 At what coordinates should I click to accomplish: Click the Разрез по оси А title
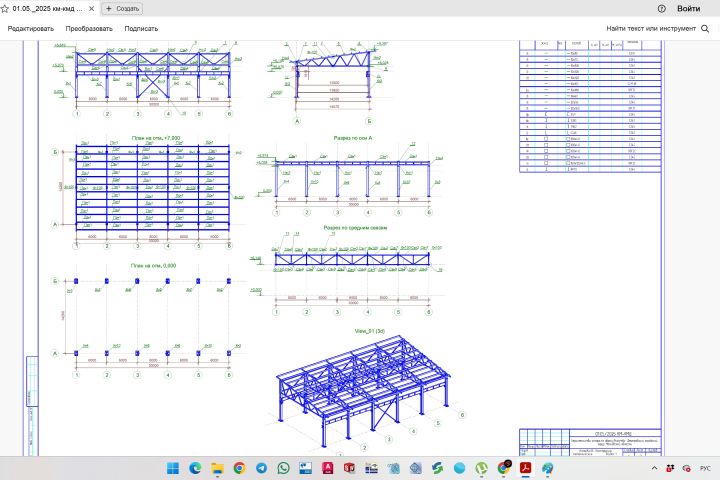353,138
